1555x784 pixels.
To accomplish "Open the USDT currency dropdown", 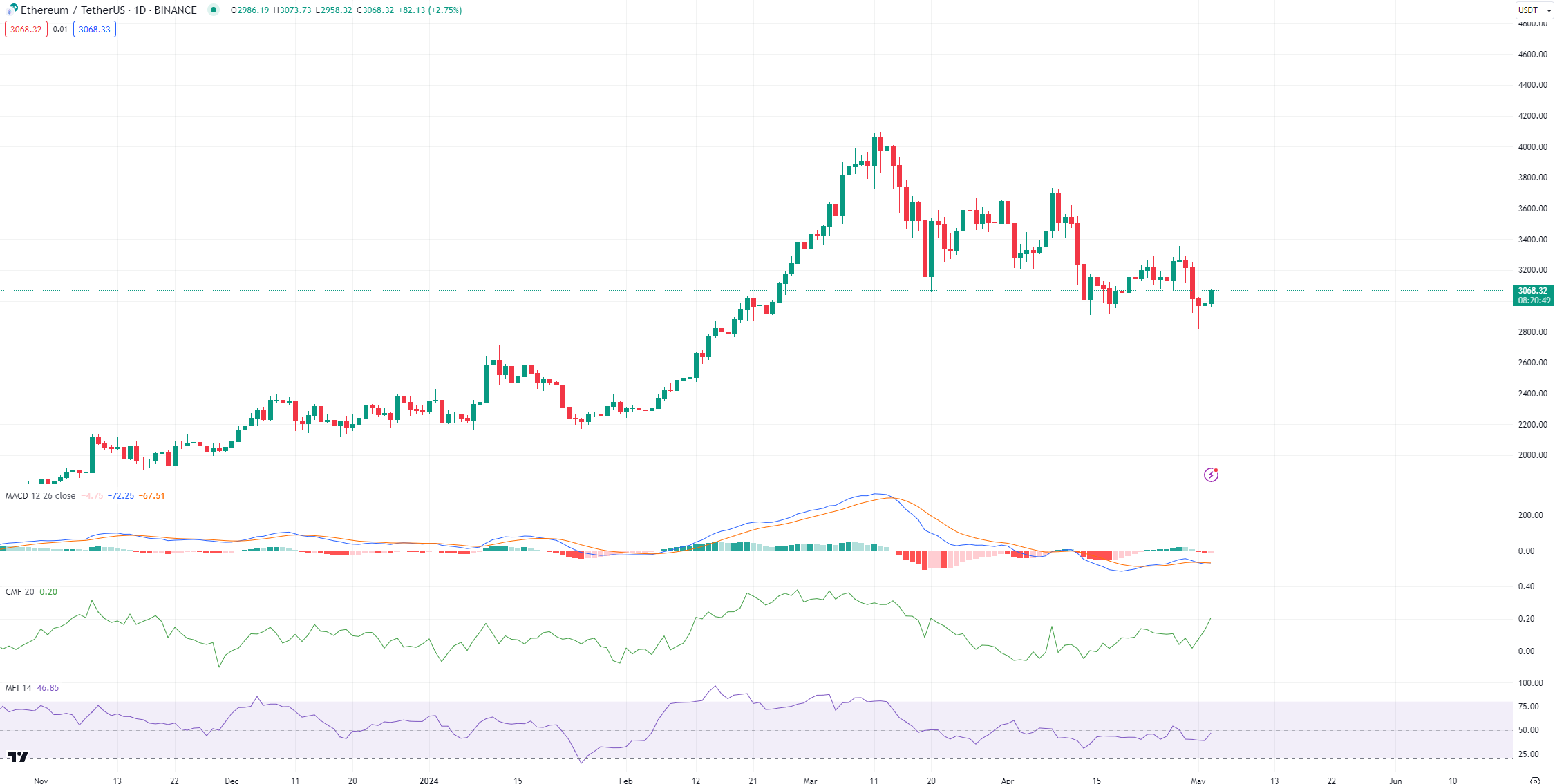I will (1535, 10).
